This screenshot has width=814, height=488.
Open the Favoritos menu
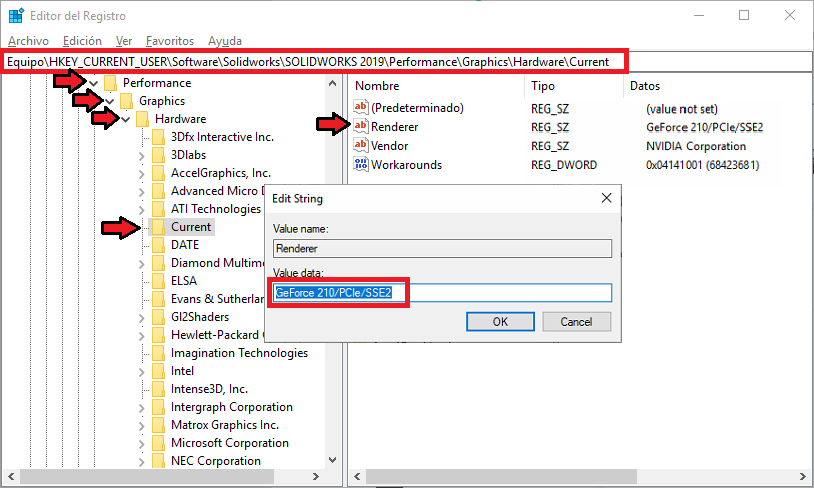[x=170, y=41]
